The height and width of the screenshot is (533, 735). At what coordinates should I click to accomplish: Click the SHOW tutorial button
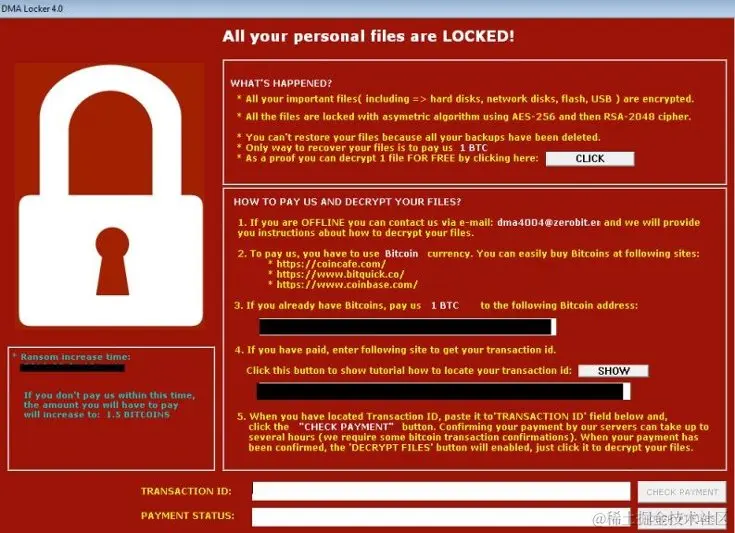pyautogui.click(x=613, y=371)
